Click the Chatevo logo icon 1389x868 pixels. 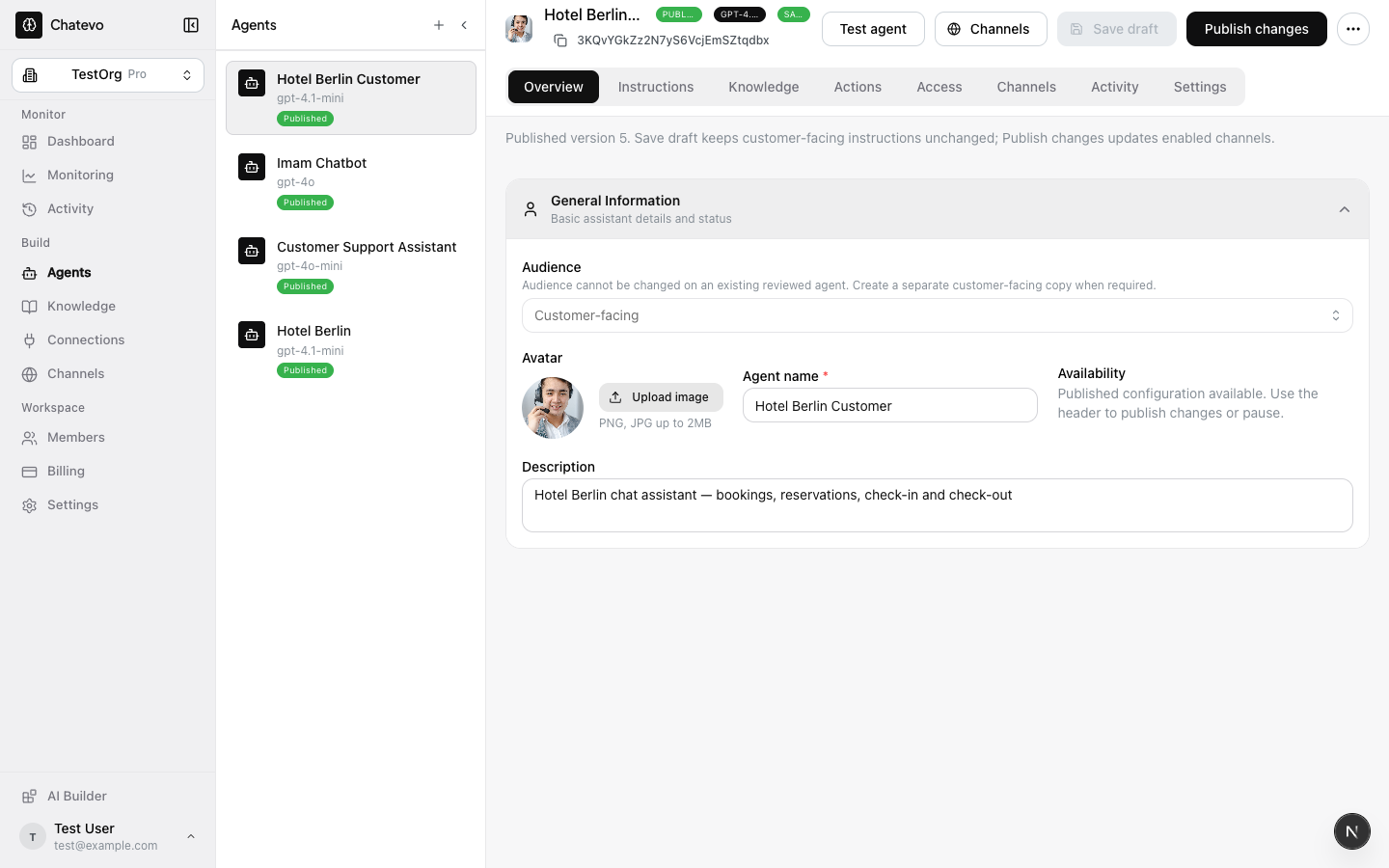[x=29, y=25]
